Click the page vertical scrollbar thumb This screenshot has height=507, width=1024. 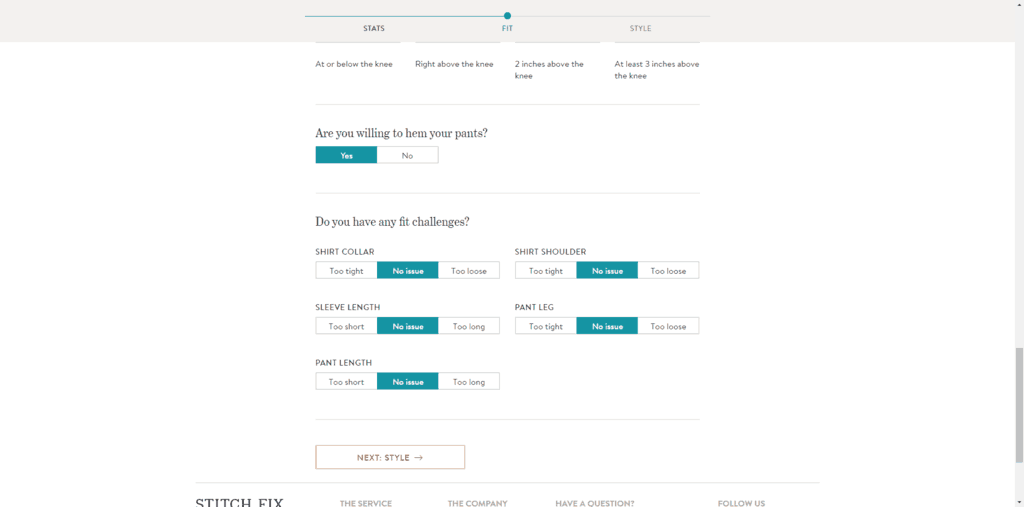tap(1019, 405)
